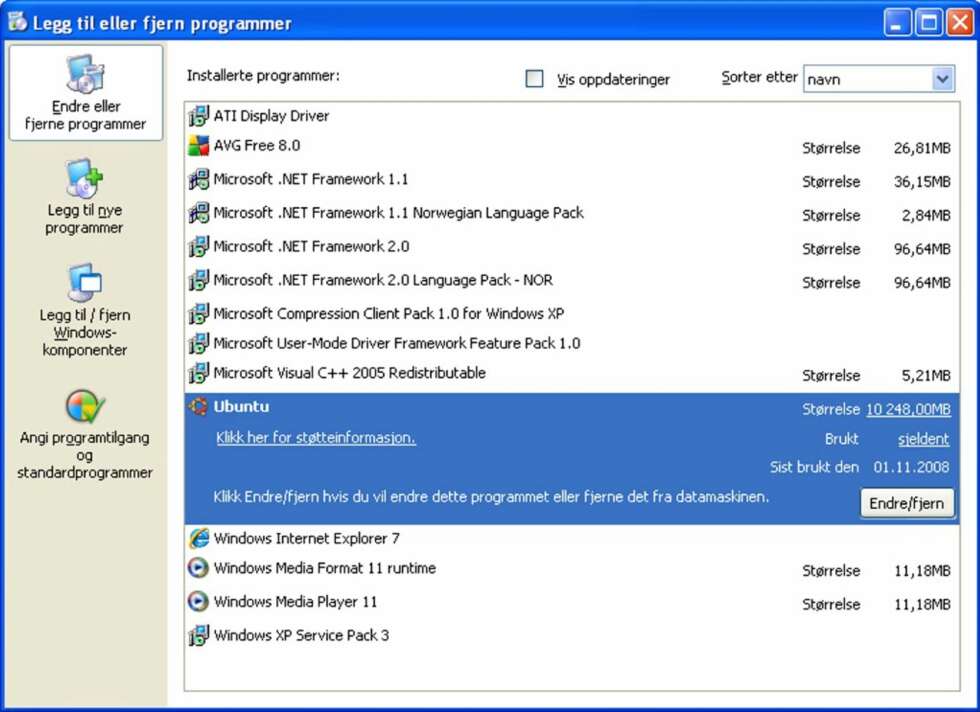The width and height of the screenshot is (980, 712).
Task: Click the Visual C++ 2005 Redistributable icon
Action: (x=198, y=373)
